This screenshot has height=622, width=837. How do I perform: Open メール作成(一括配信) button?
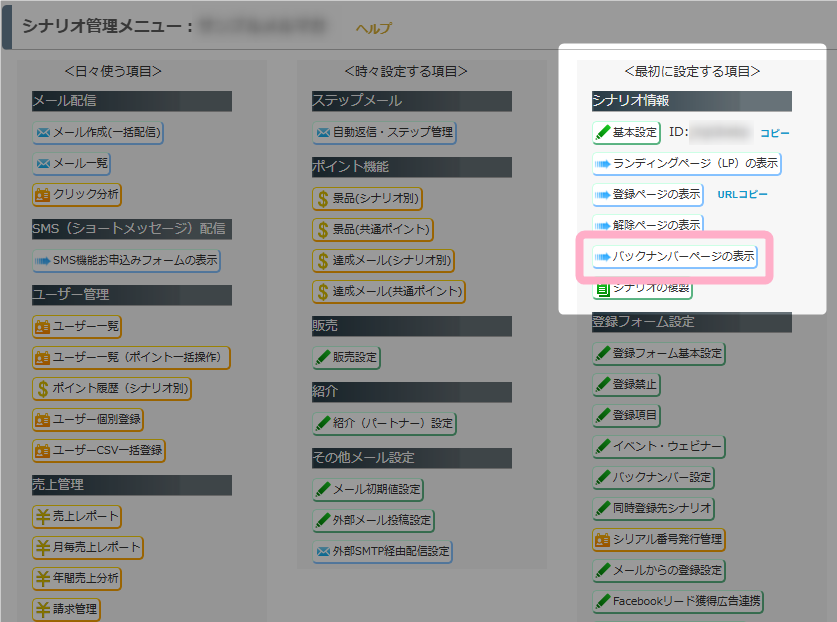(x=98, y=132)
